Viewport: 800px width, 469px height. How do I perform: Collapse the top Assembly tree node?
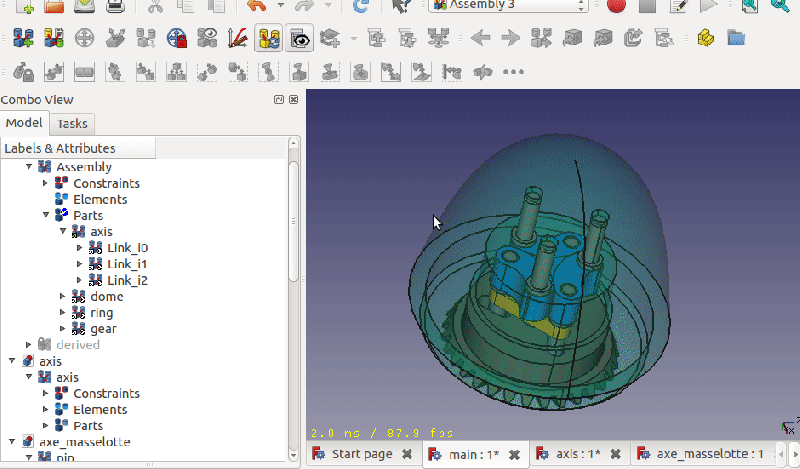pyautogui.click(x=29, y=166)
